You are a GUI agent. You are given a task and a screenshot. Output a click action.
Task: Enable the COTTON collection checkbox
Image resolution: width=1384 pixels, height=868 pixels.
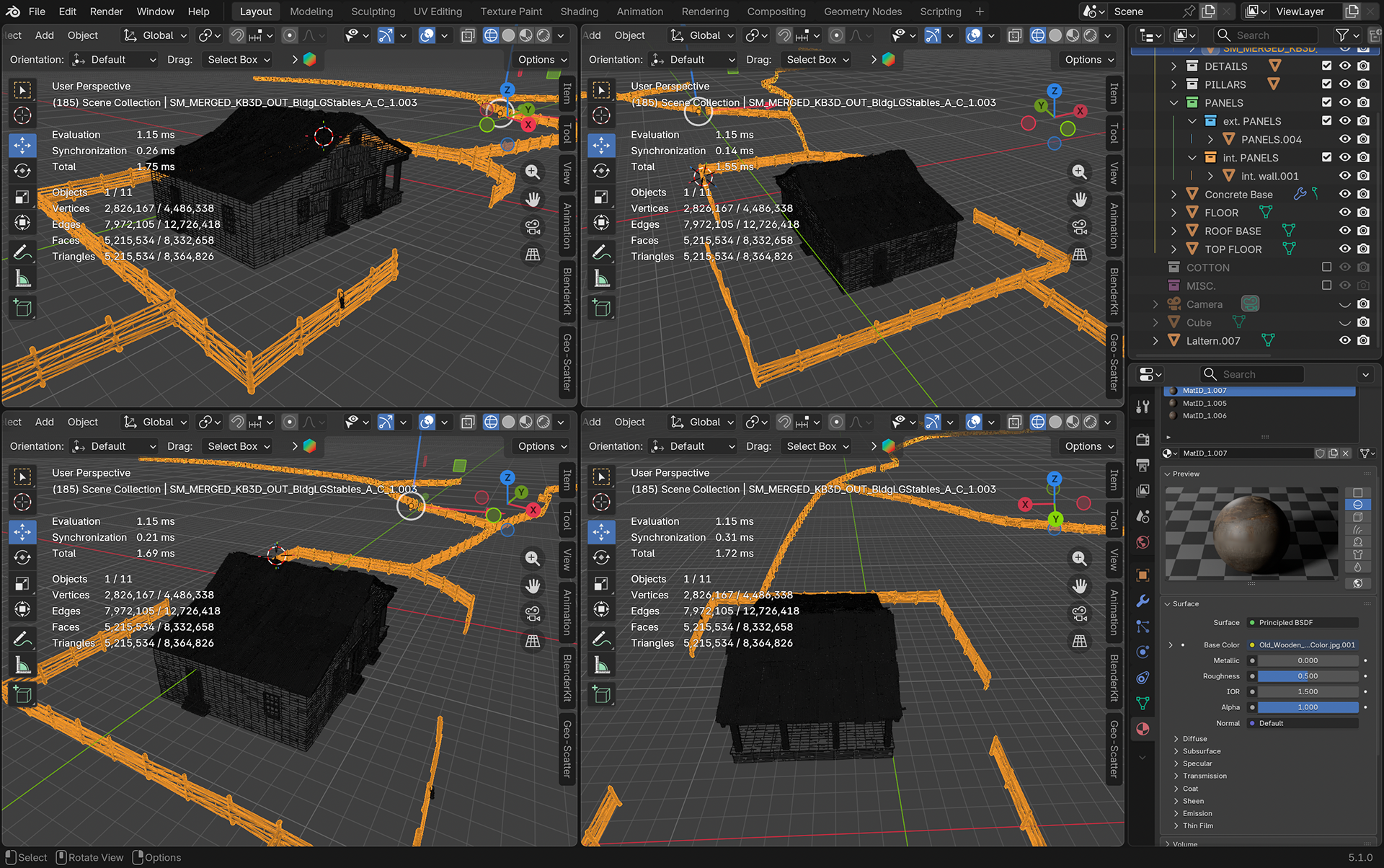pyautogui.click(x=1326, y=267)
